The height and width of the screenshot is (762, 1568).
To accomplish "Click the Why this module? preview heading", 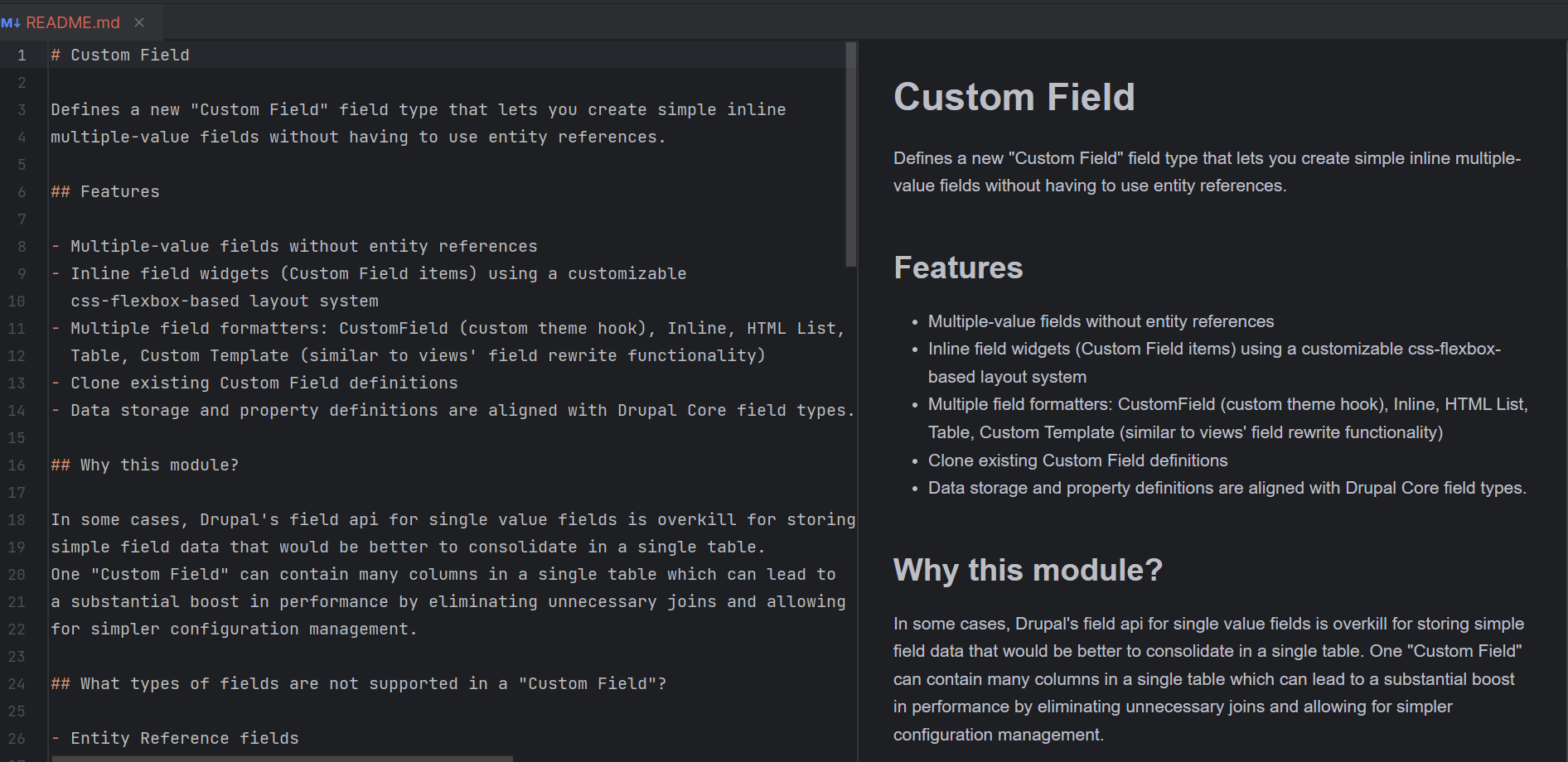I will 1028,570.
